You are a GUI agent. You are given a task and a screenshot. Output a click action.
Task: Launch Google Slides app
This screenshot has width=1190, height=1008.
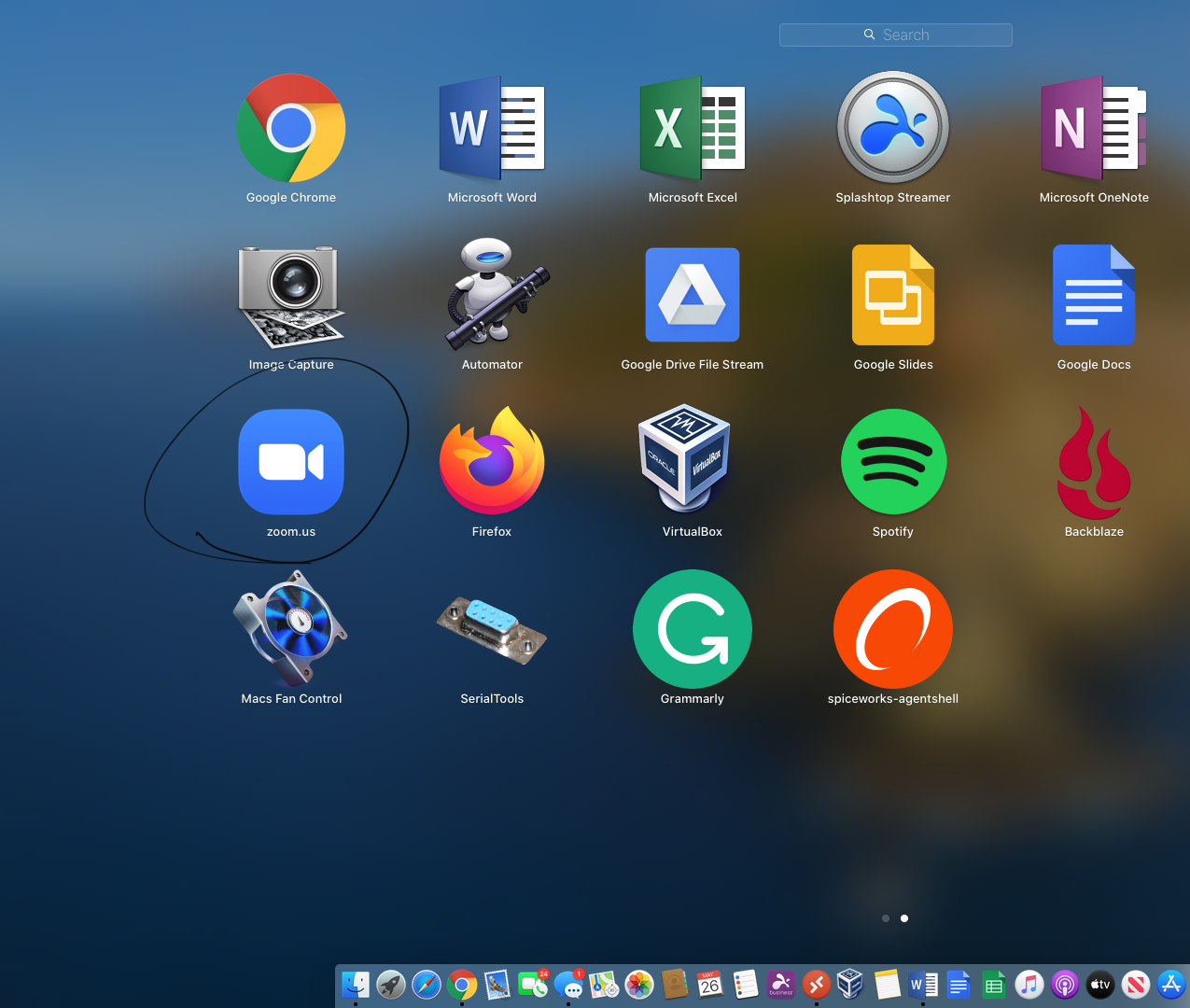(893, 295)
